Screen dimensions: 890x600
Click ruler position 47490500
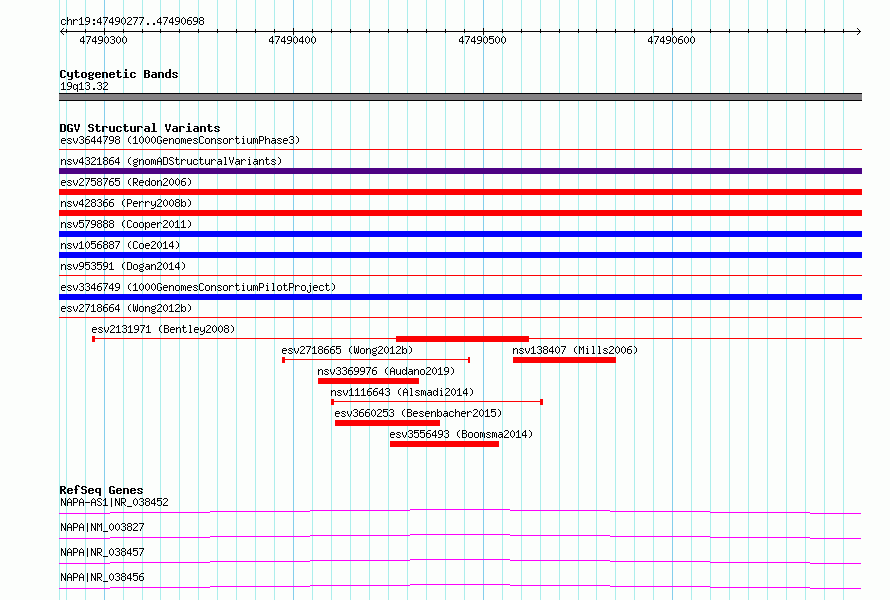pos(482,40)
